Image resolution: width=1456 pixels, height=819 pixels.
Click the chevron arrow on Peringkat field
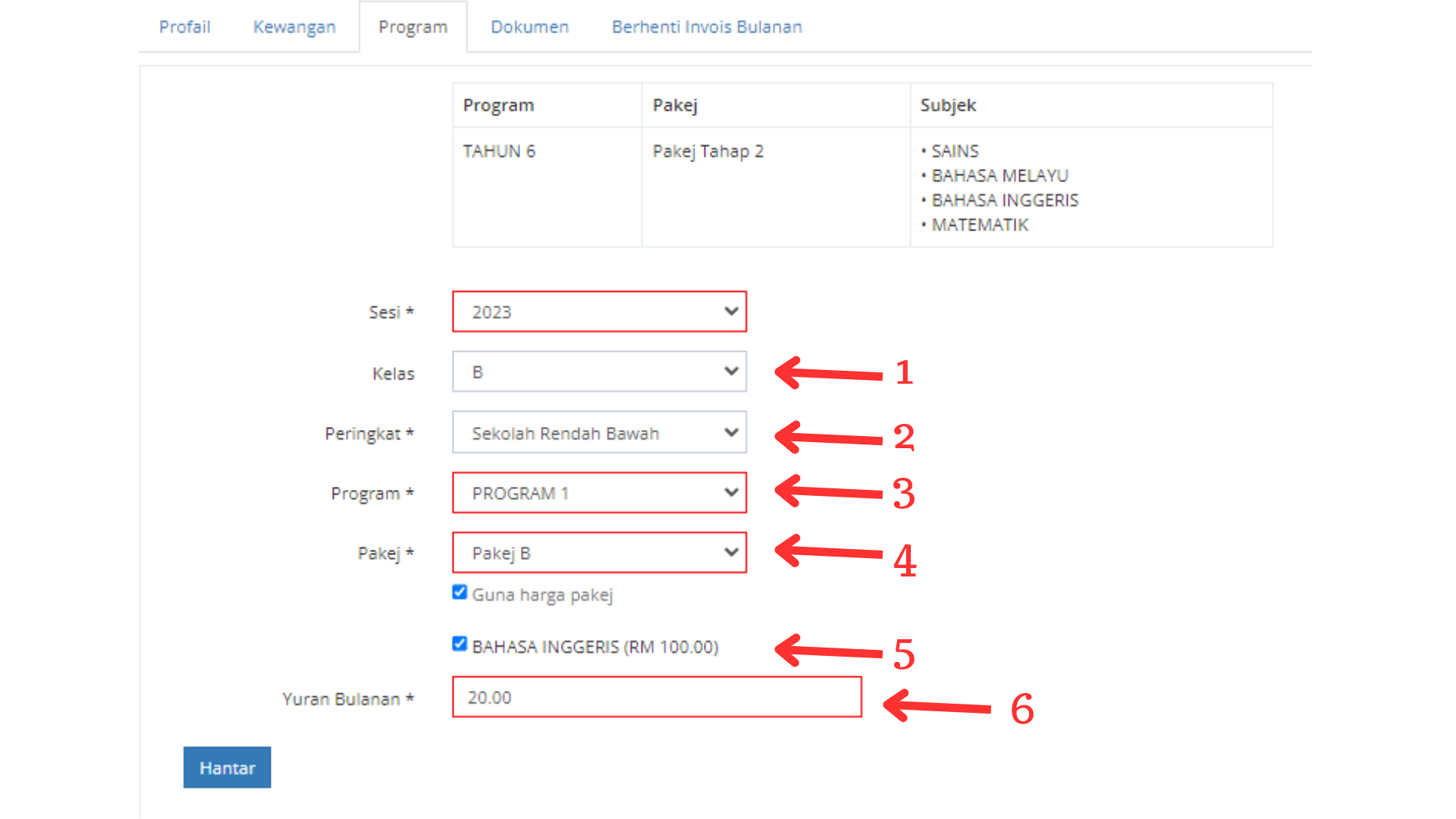tap(731, 432)
